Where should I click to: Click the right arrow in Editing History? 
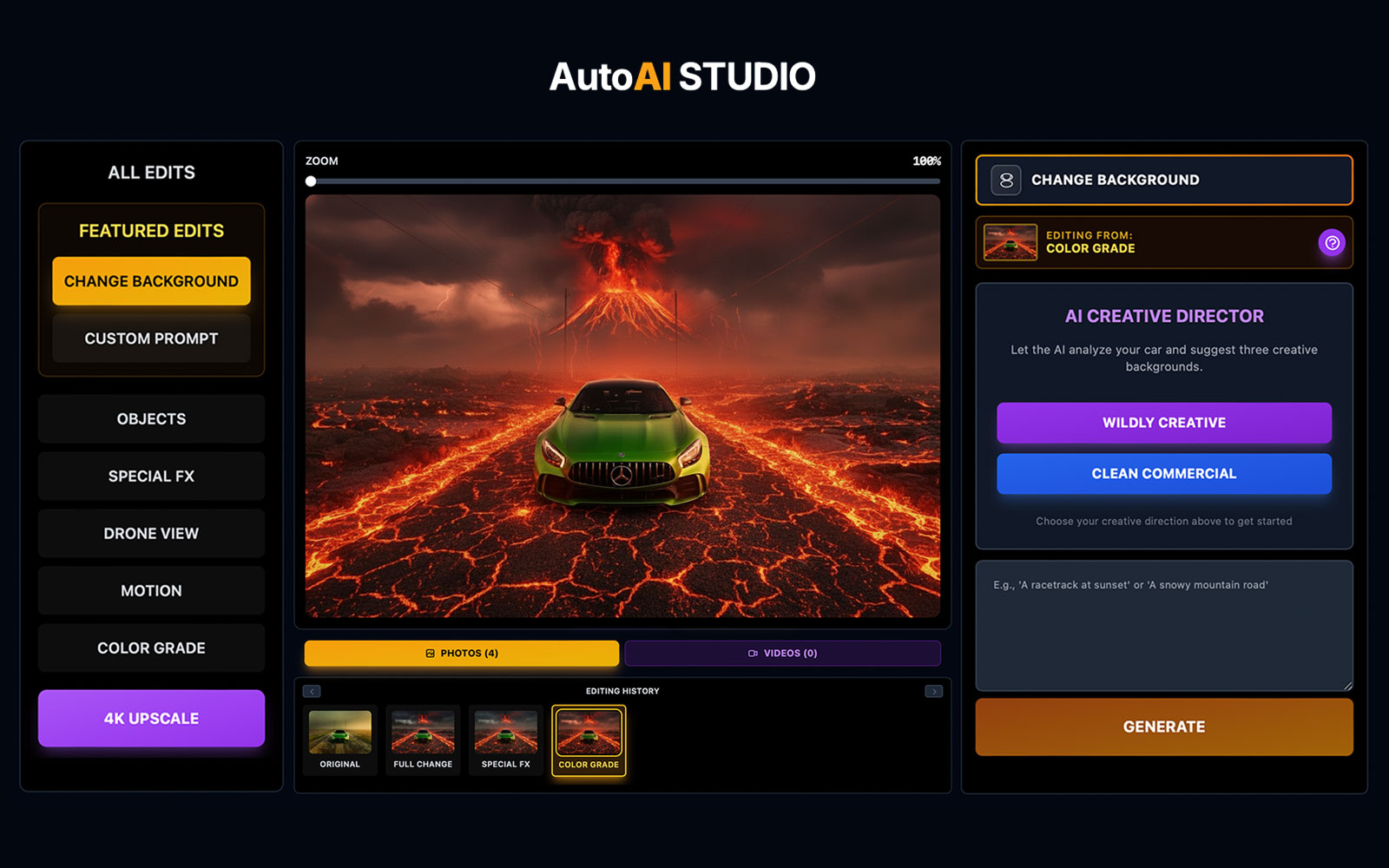pos(935,690)
